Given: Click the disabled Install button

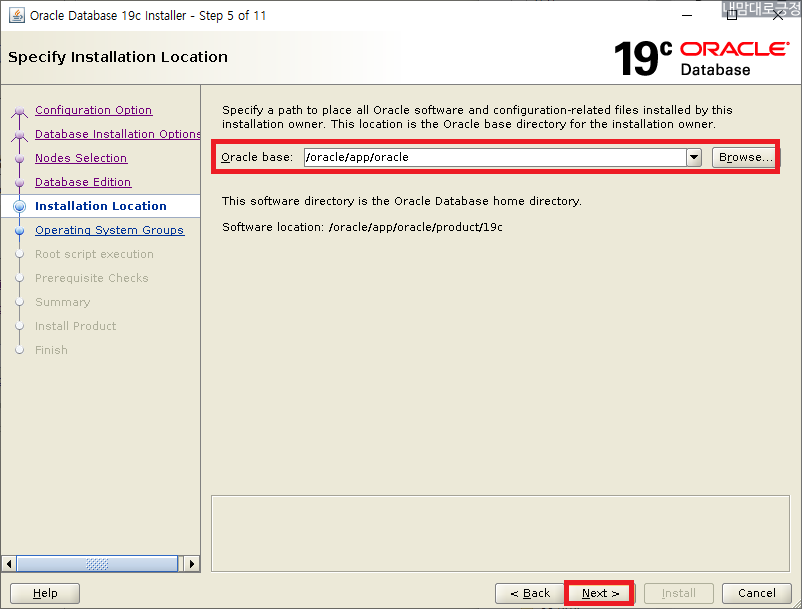Looking at the screenshot, I should pyautogui.click(x=679, y=593).
